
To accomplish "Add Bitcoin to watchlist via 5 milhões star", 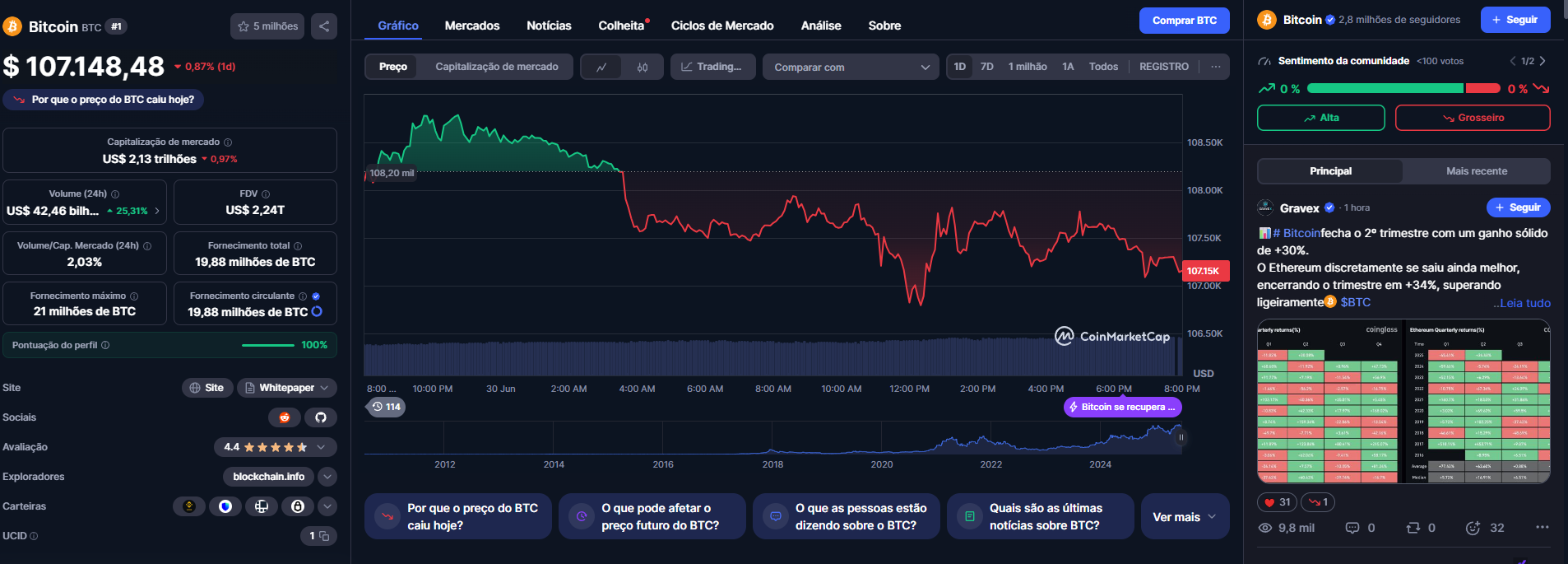I will [x=267, y=26].
